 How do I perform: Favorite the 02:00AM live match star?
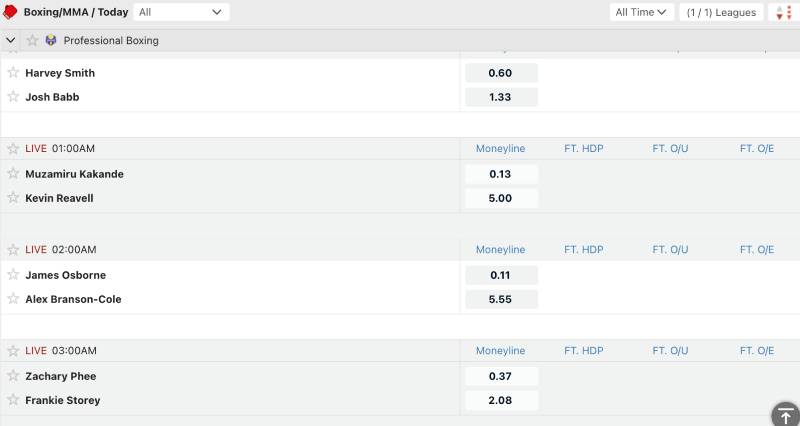13,250
